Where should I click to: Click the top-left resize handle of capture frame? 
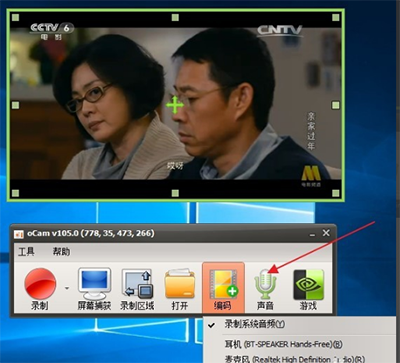(x=15, y=17)
